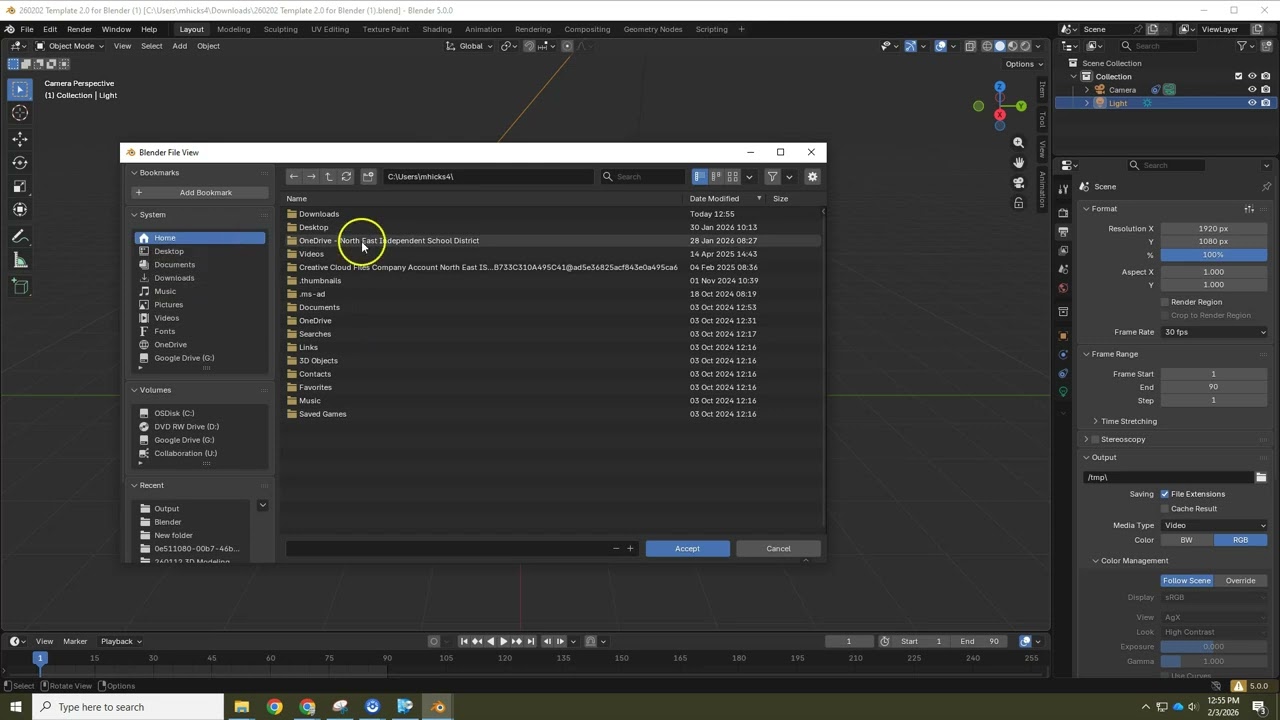
Task: Select Override color management
Action: [1240, 581]
